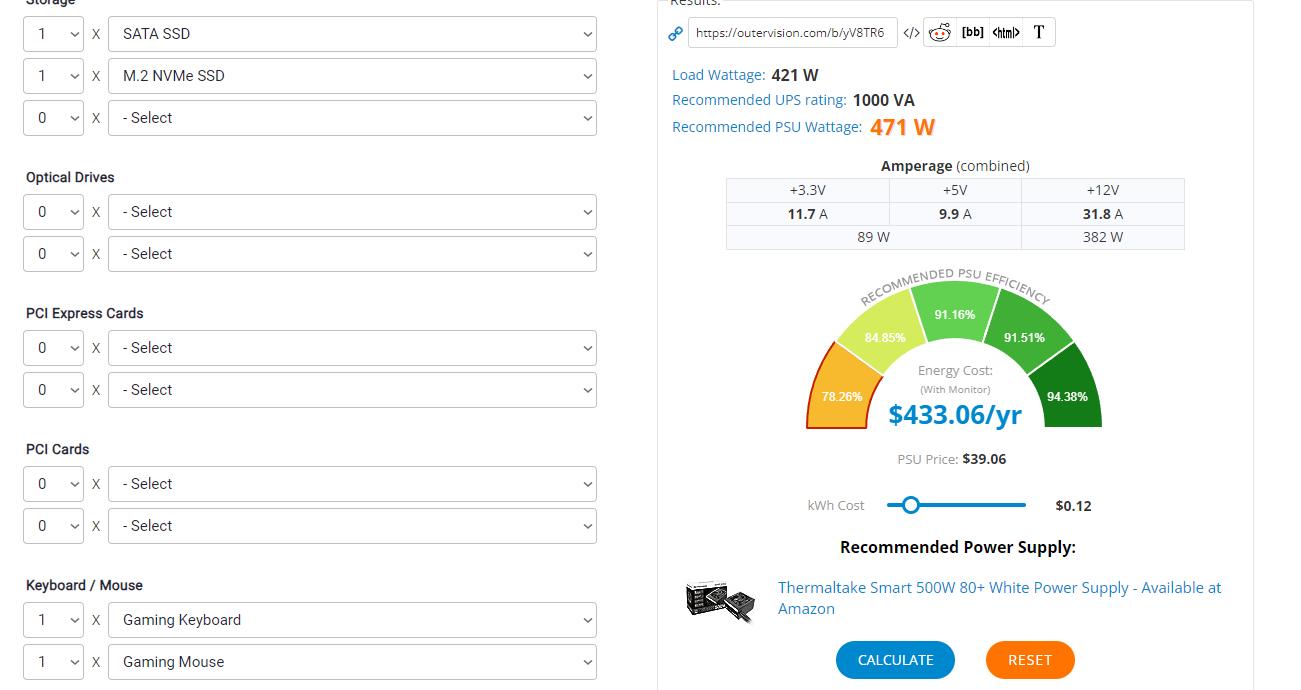This screenshot has height=690, width=1301.
Task: Select the dark green 94.38% efficiency segment
Action: click(x=1066, y=392)
